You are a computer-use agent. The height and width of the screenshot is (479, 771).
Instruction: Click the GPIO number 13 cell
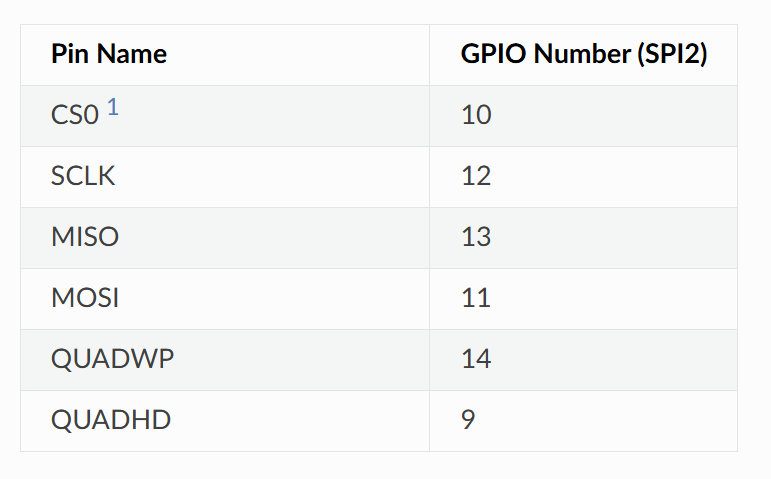click(476, 238)
